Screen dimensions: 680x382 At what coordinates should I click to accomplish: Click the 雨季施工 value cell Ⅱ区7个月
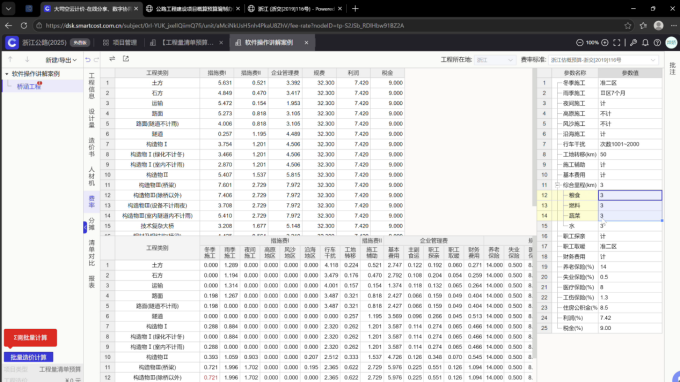pos(630,93)
